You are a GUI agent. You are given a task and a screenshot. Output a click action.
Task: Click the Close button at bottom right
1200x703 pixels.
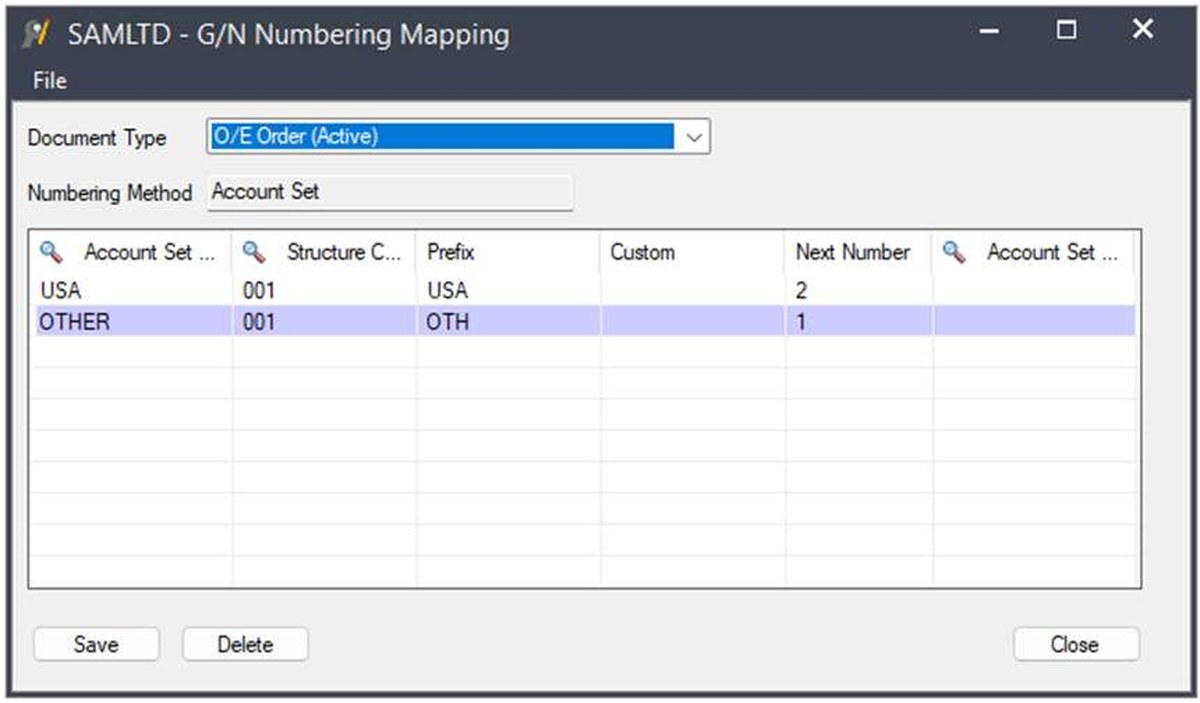point(1075,645)
